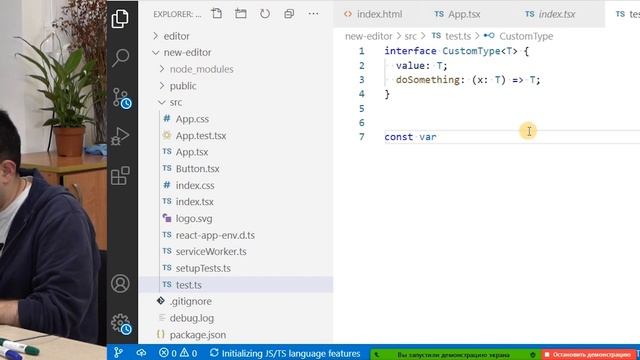The image size is (640, 360).
Task: Click the New File icon in Explorer
Action: tap(217, 14)
